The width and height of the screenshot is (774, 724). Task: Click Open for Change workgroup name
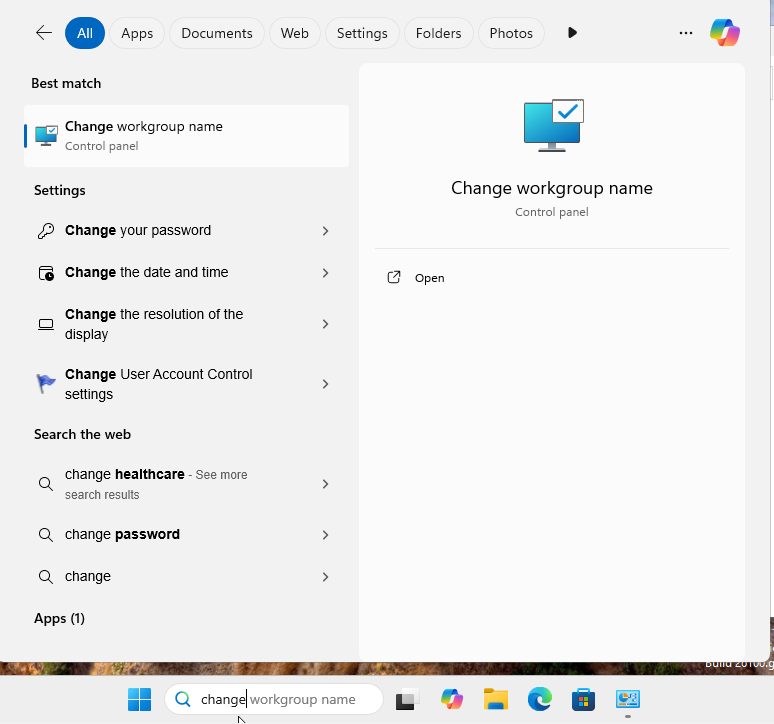(429, 278)
